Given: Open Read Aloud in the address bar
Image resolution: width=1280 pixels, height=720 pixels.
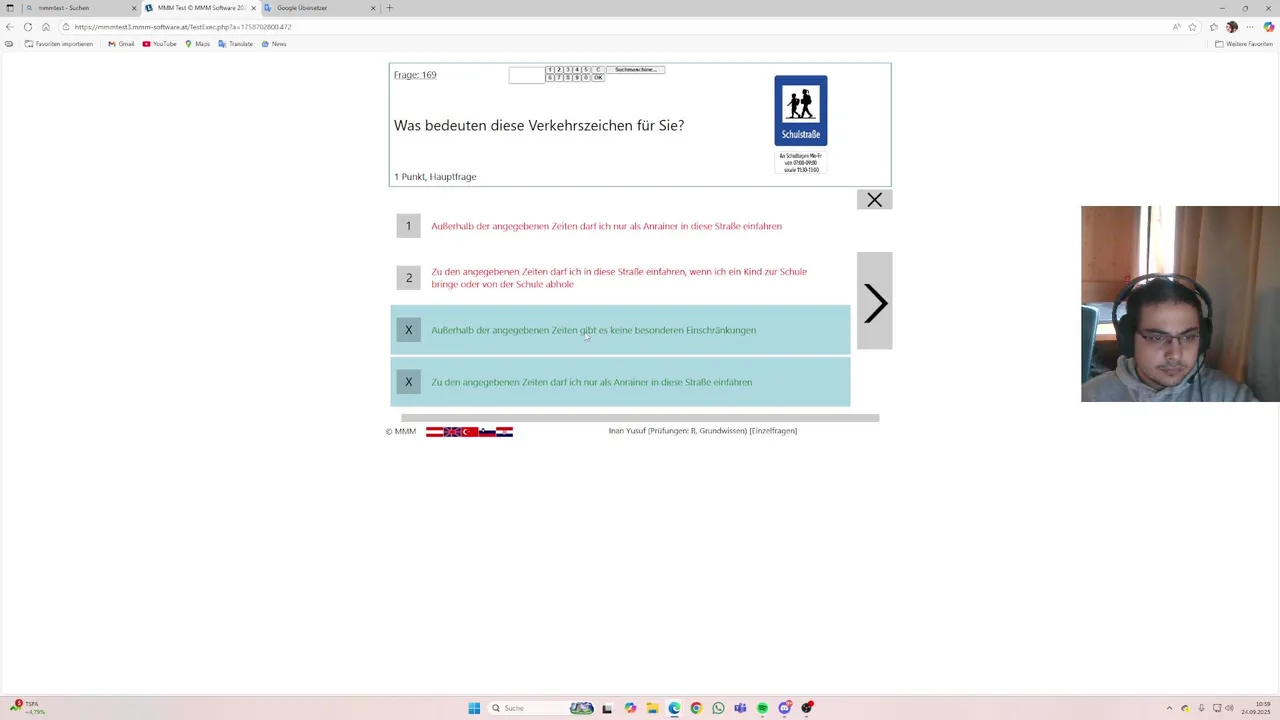Looking at the screenshot, I should pos(1177,27).
